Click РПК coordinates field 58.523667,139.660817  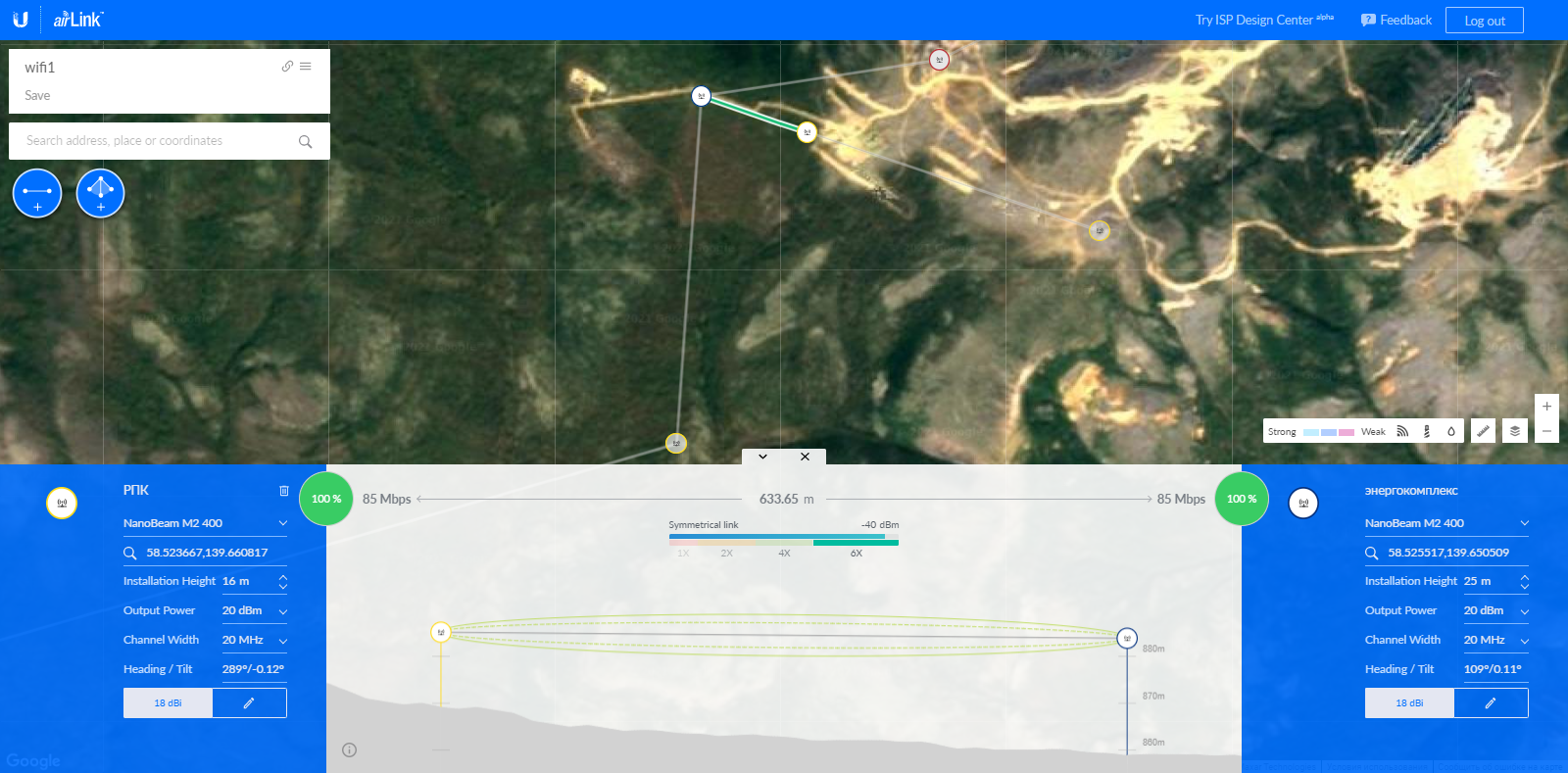(x=207, y=553)
